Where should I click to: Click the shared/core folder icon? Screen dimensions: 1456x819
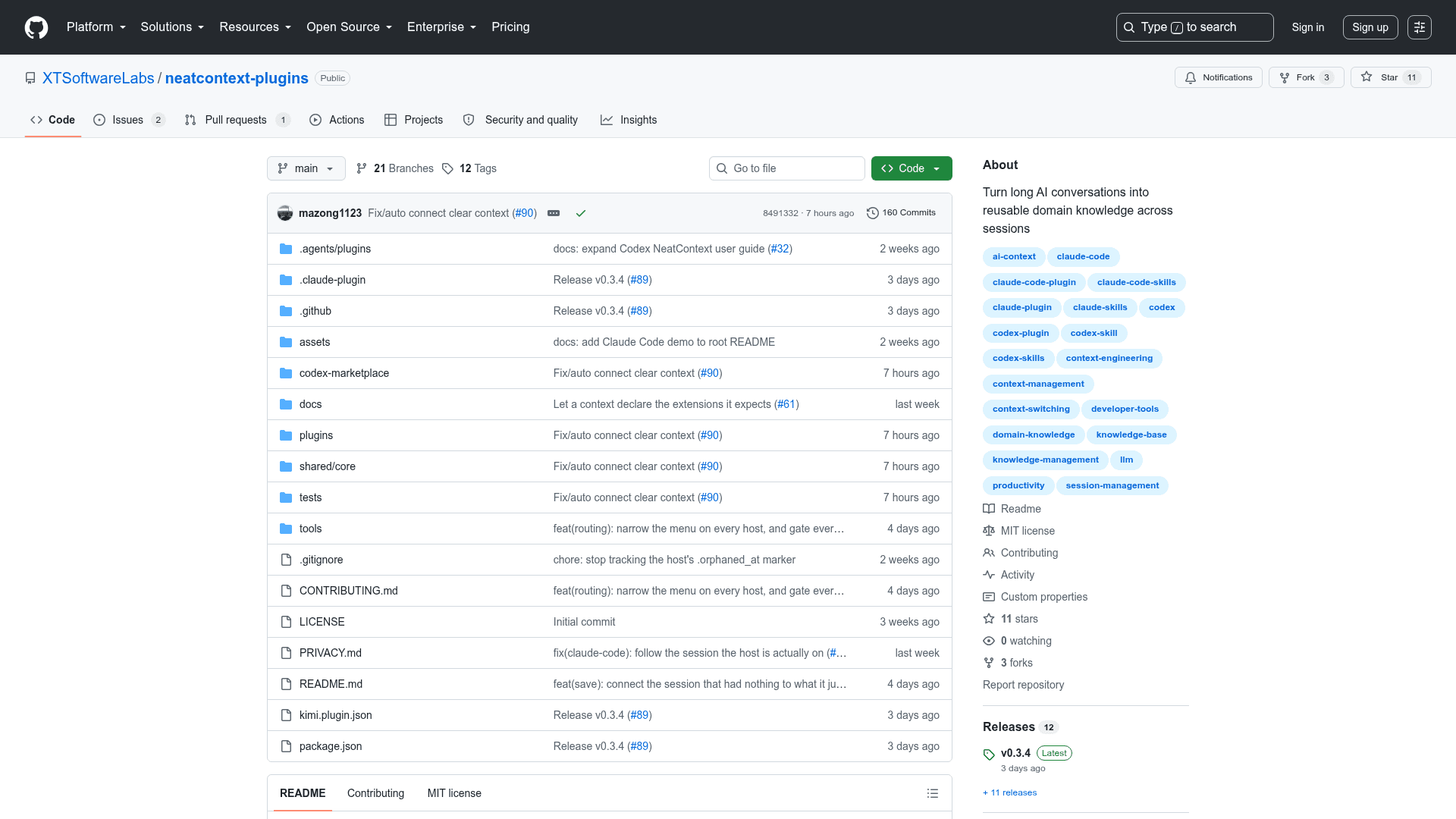tap(286, 466)
